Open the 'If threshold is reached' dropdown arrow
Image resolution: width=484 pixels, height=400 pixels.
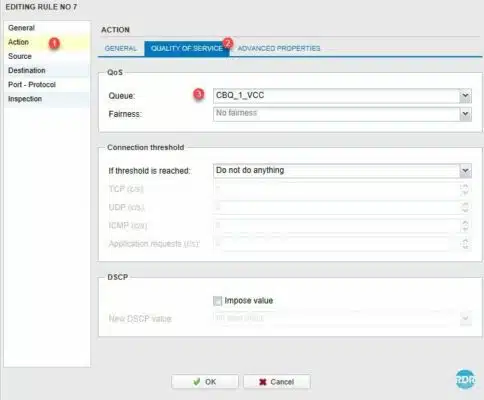pyautogui.click(x=465, y=171)
